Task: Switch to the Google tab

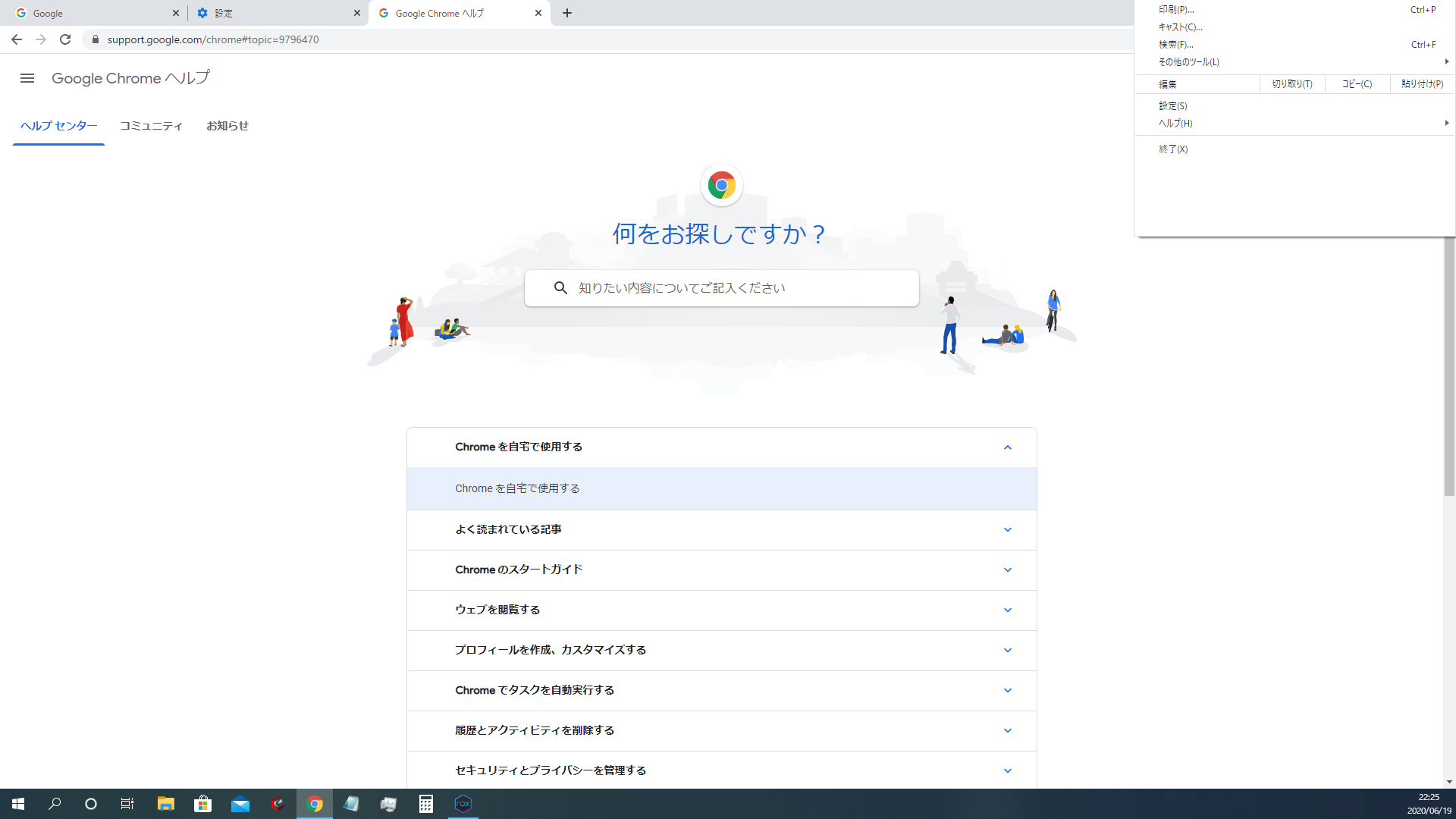Action: [97, 13]
